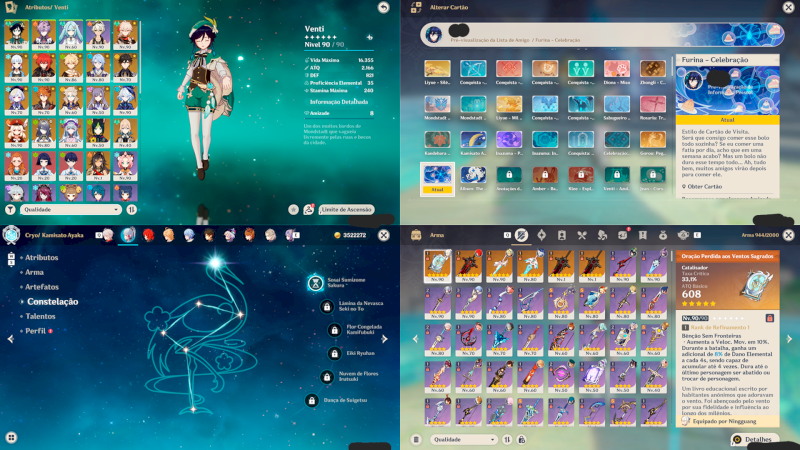Open the Atributos menu item

click(41, 257)
